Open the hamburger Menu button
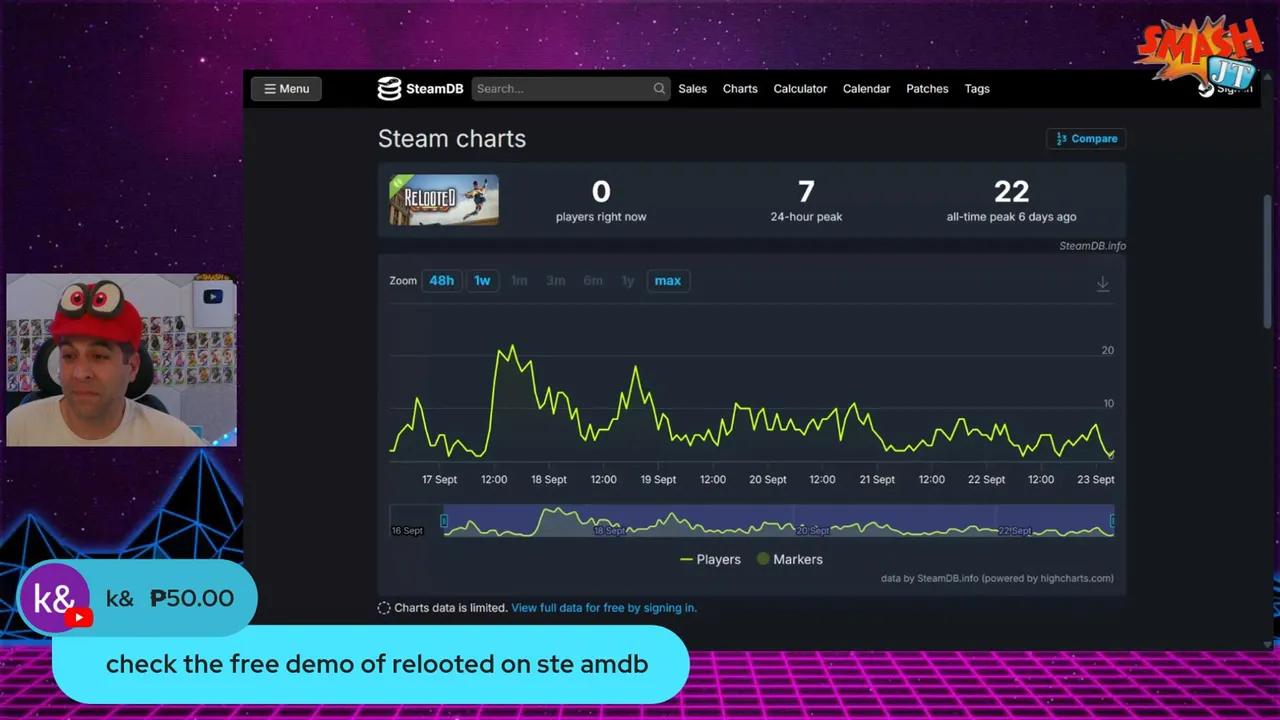Image resolution: width=1280 pixels, height=720 pixels. coord(286,89)
